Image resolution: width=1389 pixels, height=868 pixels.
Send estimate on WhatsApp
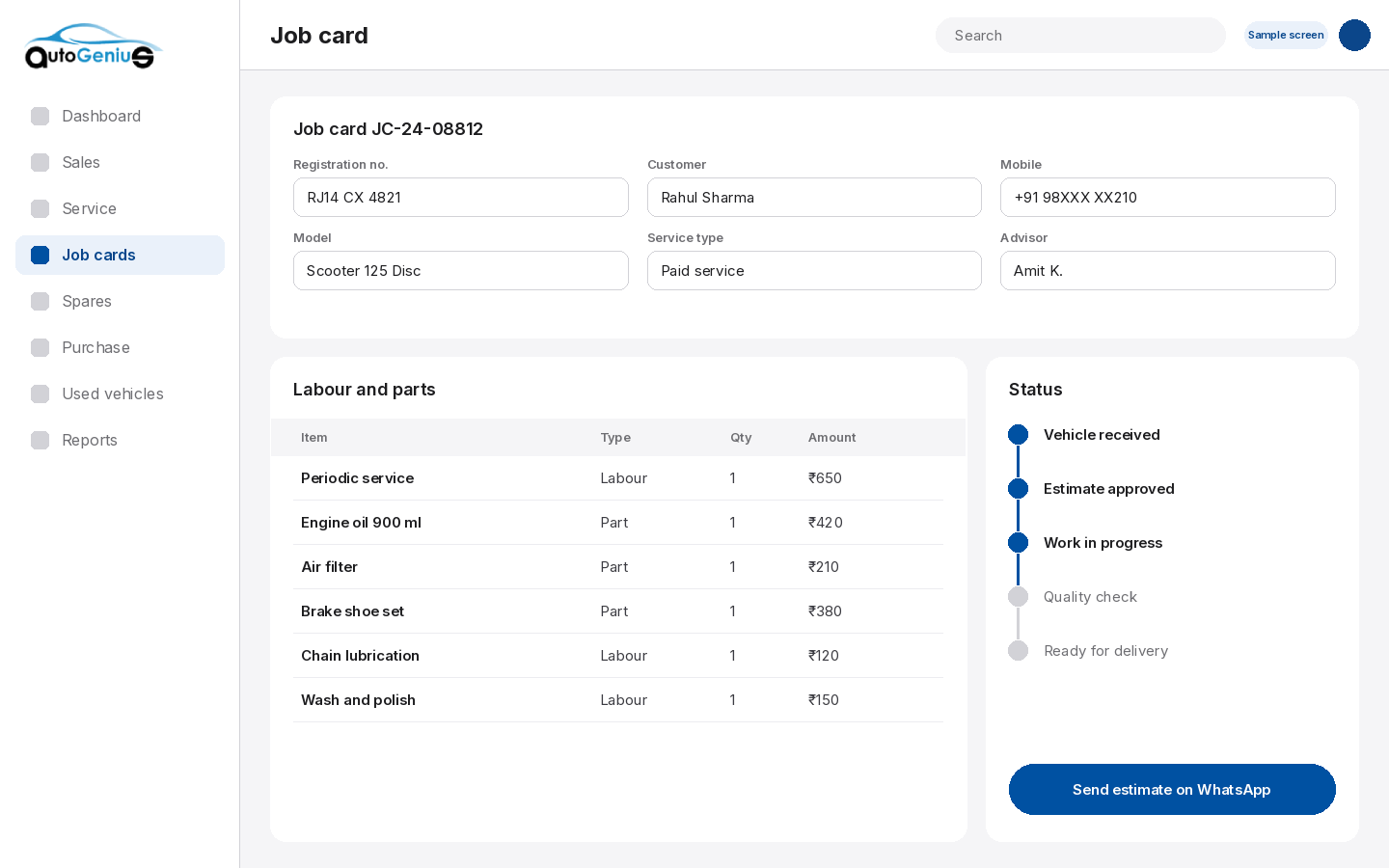(x=1172, y=789)
